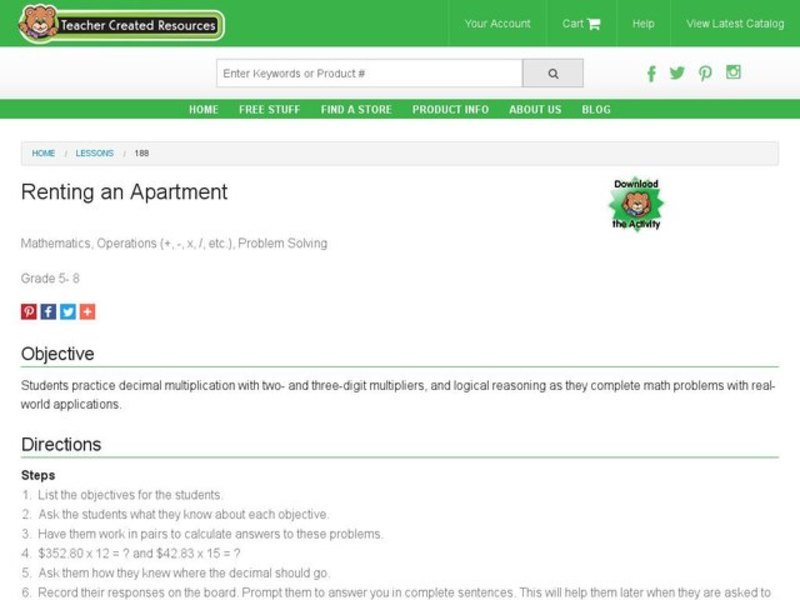Open the FREE STUFF menu item
Image resolution: width=800 pixels, height=600 pixels.
point(266,109)
